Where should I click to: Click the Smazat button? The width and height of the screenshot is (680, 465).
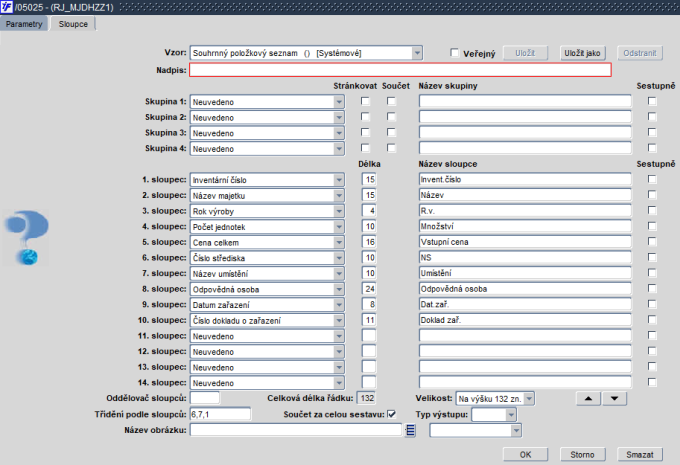tap(640, 454)
